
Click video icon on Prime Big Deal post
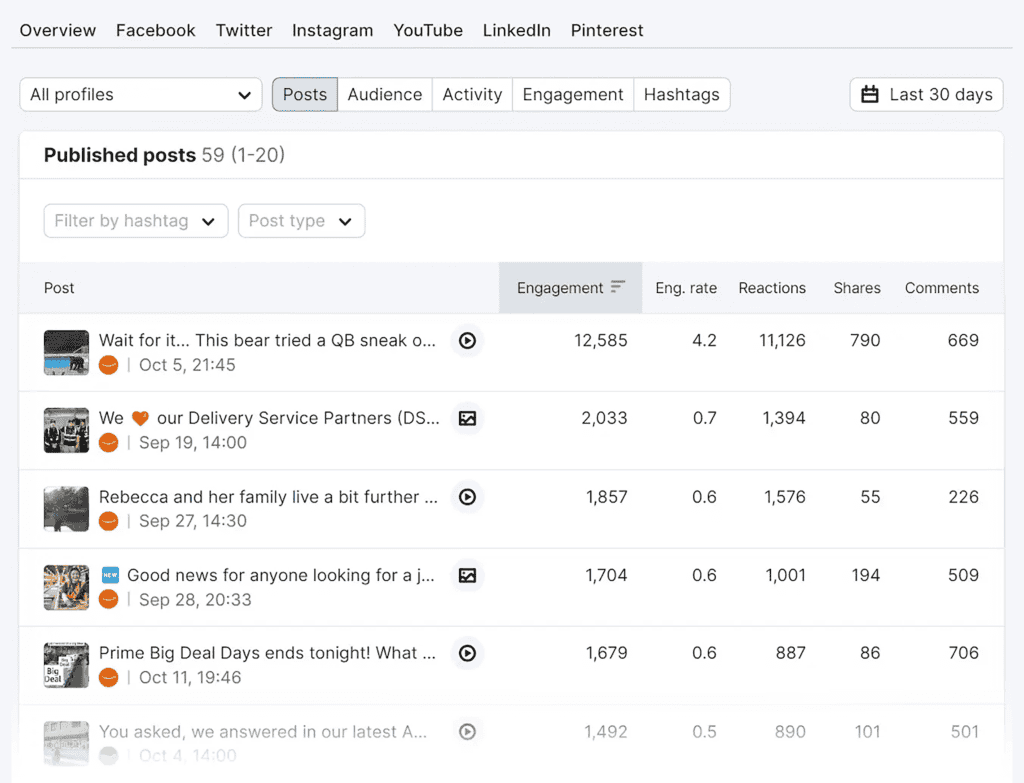pos(467,653)
